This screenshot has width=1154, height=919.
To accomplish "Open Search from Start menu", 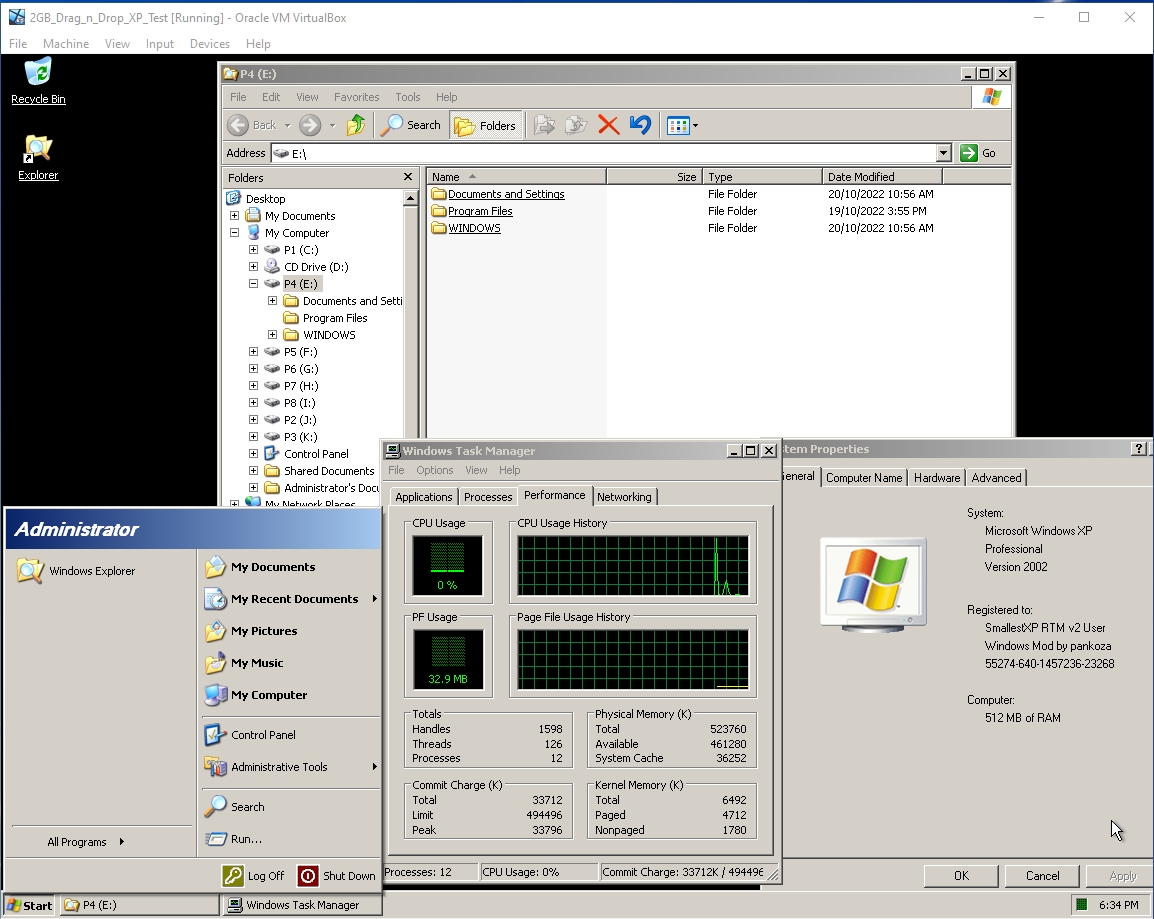I will coord(291,807).
